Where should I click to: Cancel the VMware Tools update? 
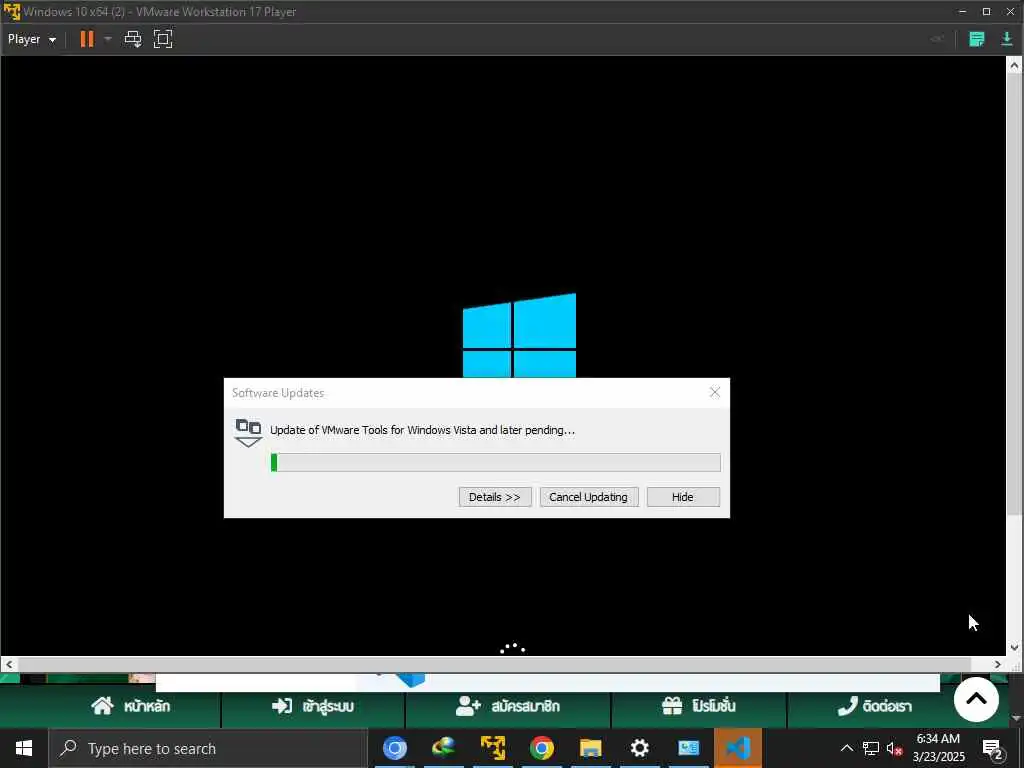tap(588, 497)
